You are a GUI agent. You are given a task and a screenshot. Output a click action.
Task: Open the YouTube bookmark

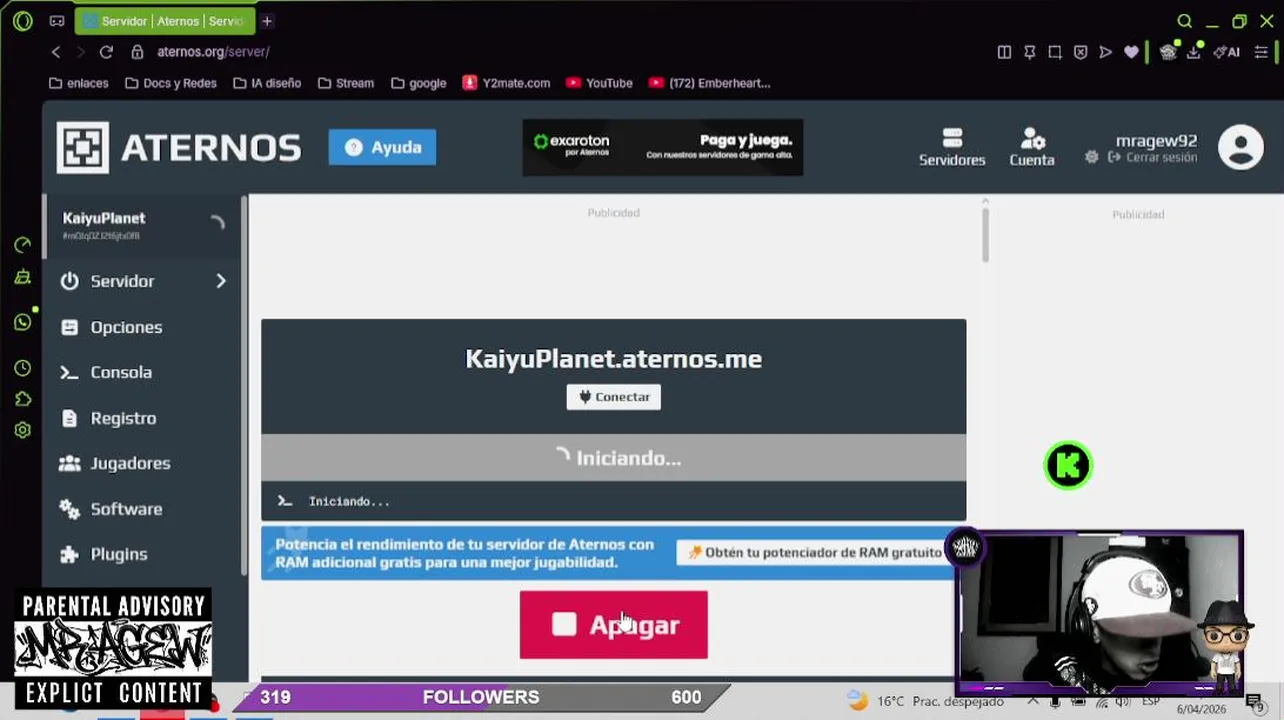click(599, 83)
